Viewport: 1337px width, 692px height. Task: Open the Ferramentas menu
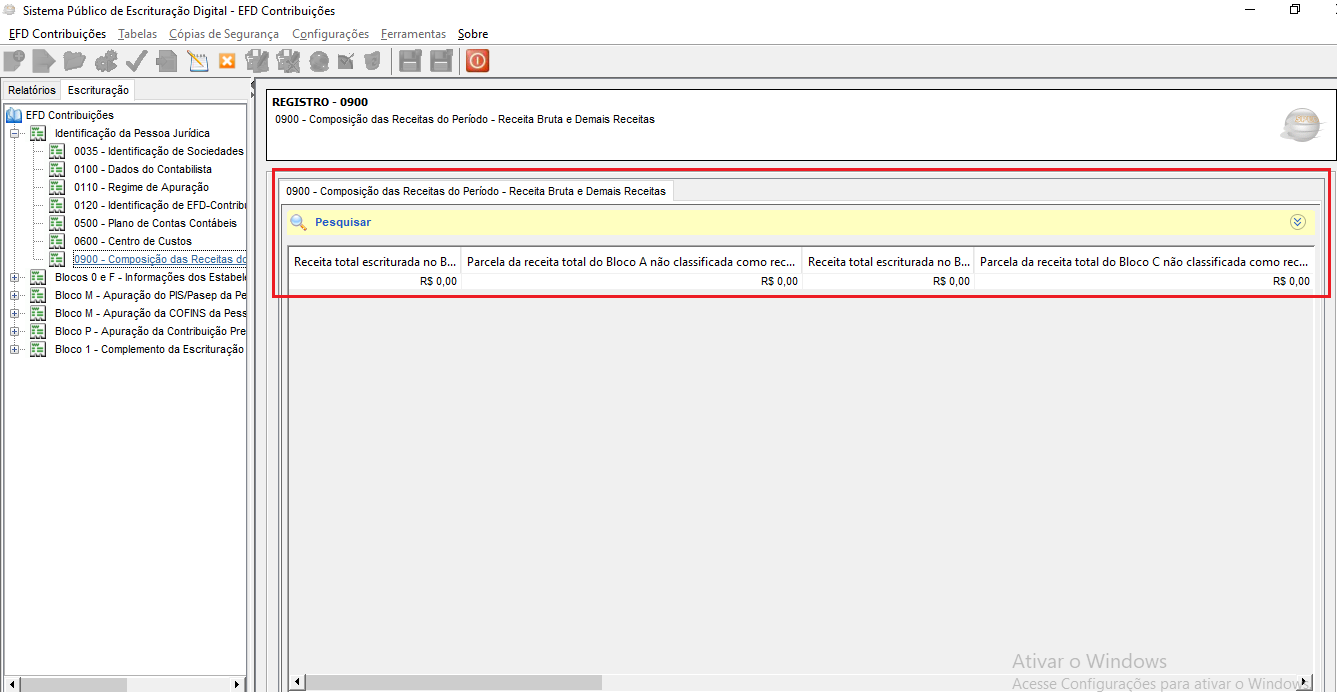413,34
